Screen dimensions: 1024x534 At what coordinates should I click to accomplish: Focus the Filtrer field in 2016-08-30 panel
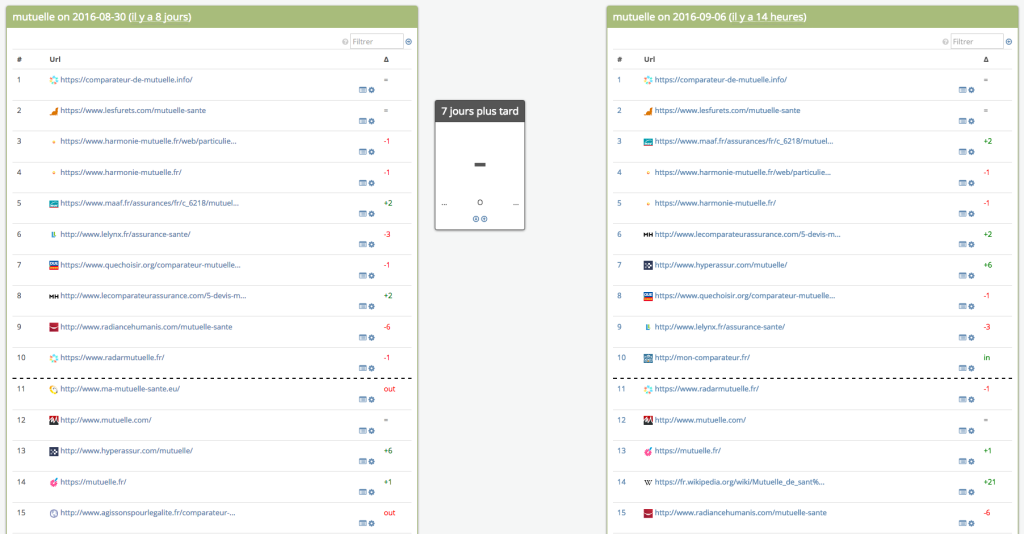pyautogui.click(x=377, y=42)
